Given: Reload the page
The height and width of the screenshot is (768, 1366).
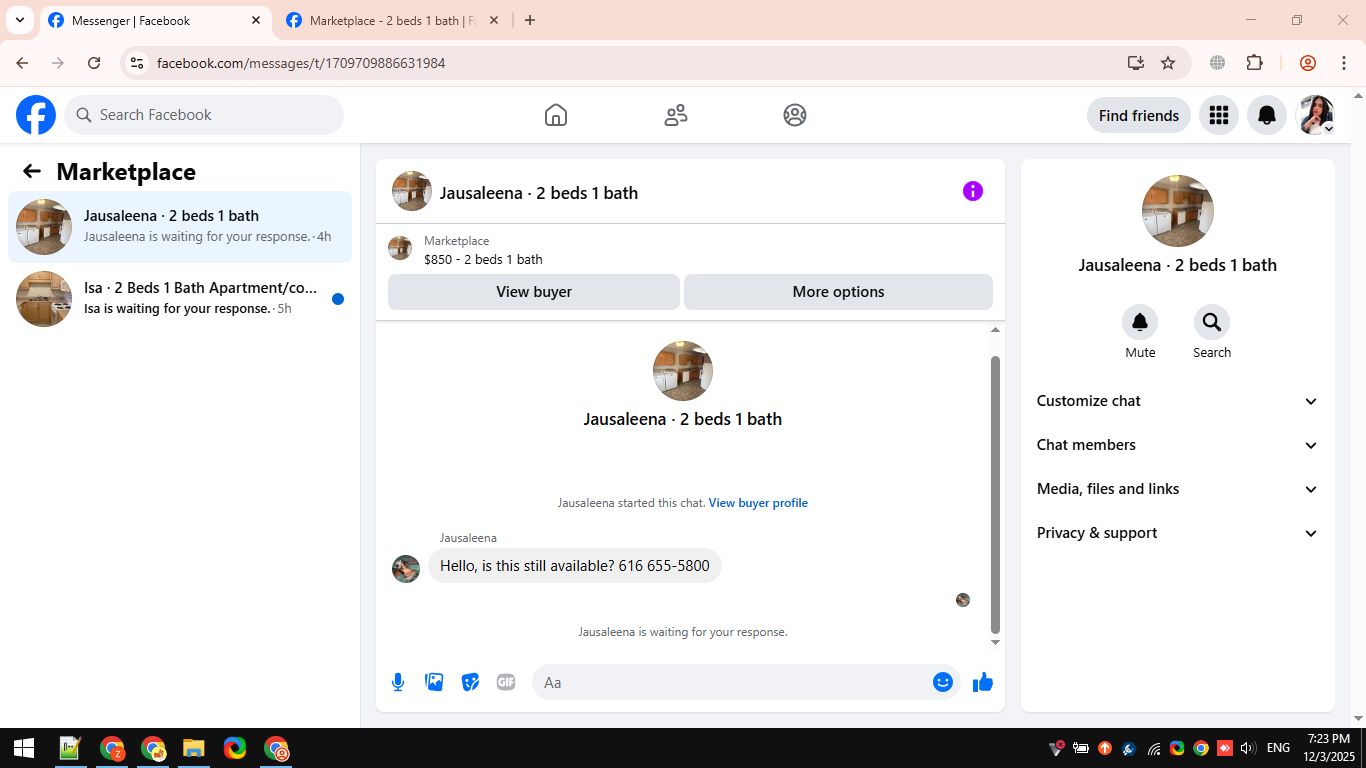Looking at the screenshot, I should pos(94,63).
